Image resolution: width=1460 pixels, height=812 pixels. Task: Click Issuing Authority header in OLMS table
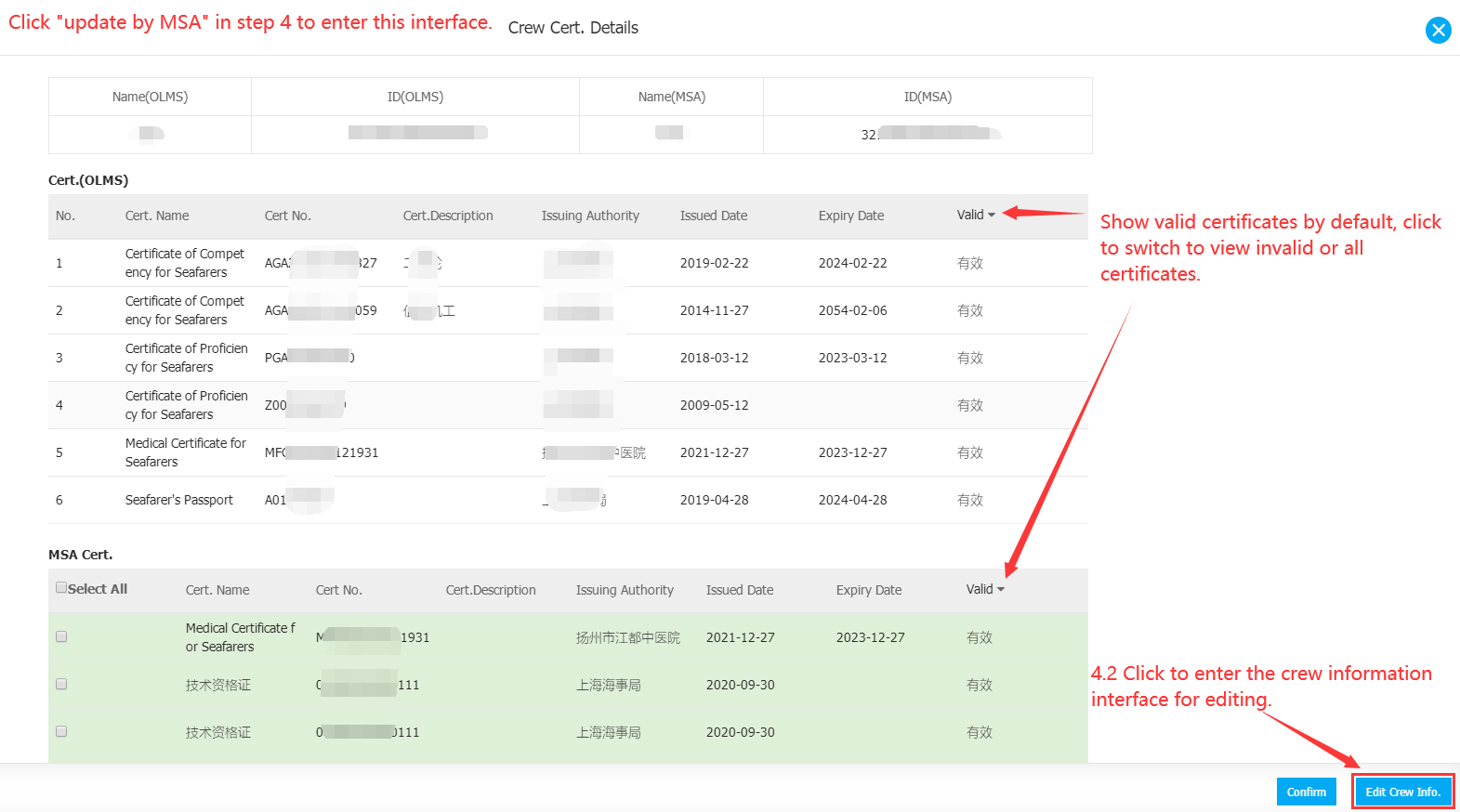click(590, 216)
